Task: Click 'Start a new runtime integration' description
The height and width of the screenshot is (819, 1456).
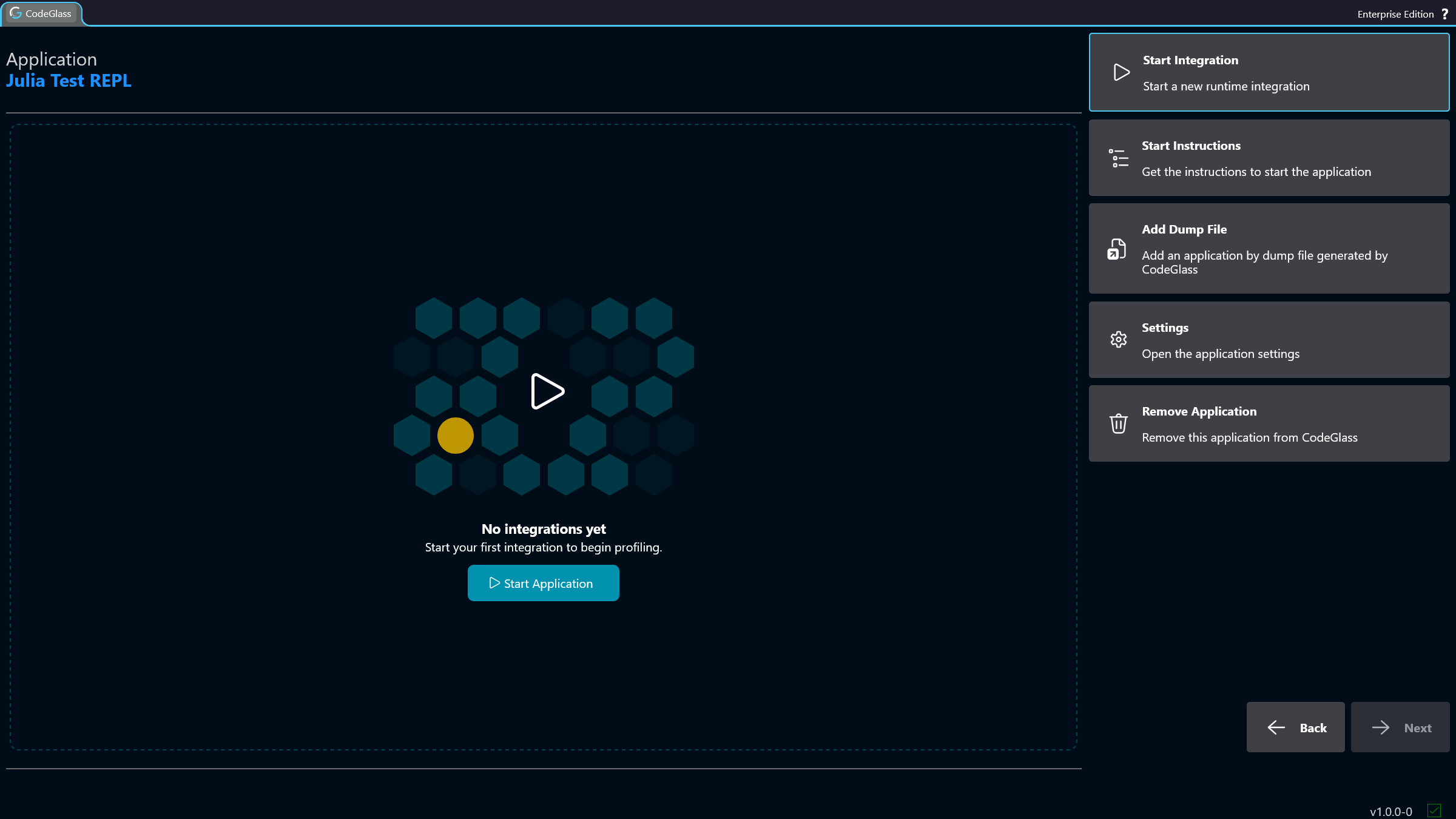Action: click(1226, 86)
